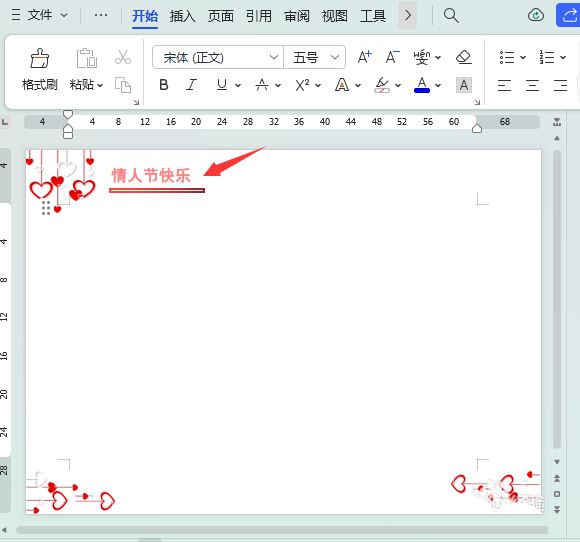The height and width of the screenshot is (542, 580).
Task: Expand the superscript dropdown arrow
Action: coord(318,85)
